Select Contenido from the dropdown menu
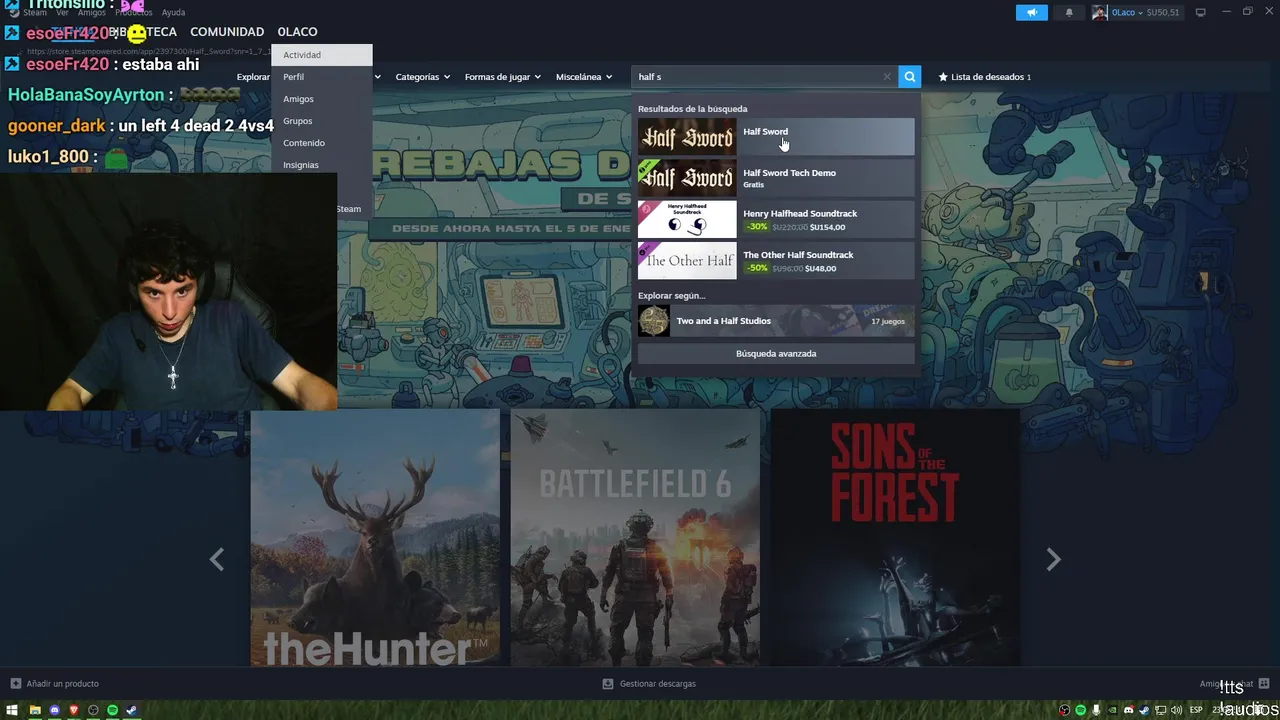 pyautogui.click(x=321, y=143)
